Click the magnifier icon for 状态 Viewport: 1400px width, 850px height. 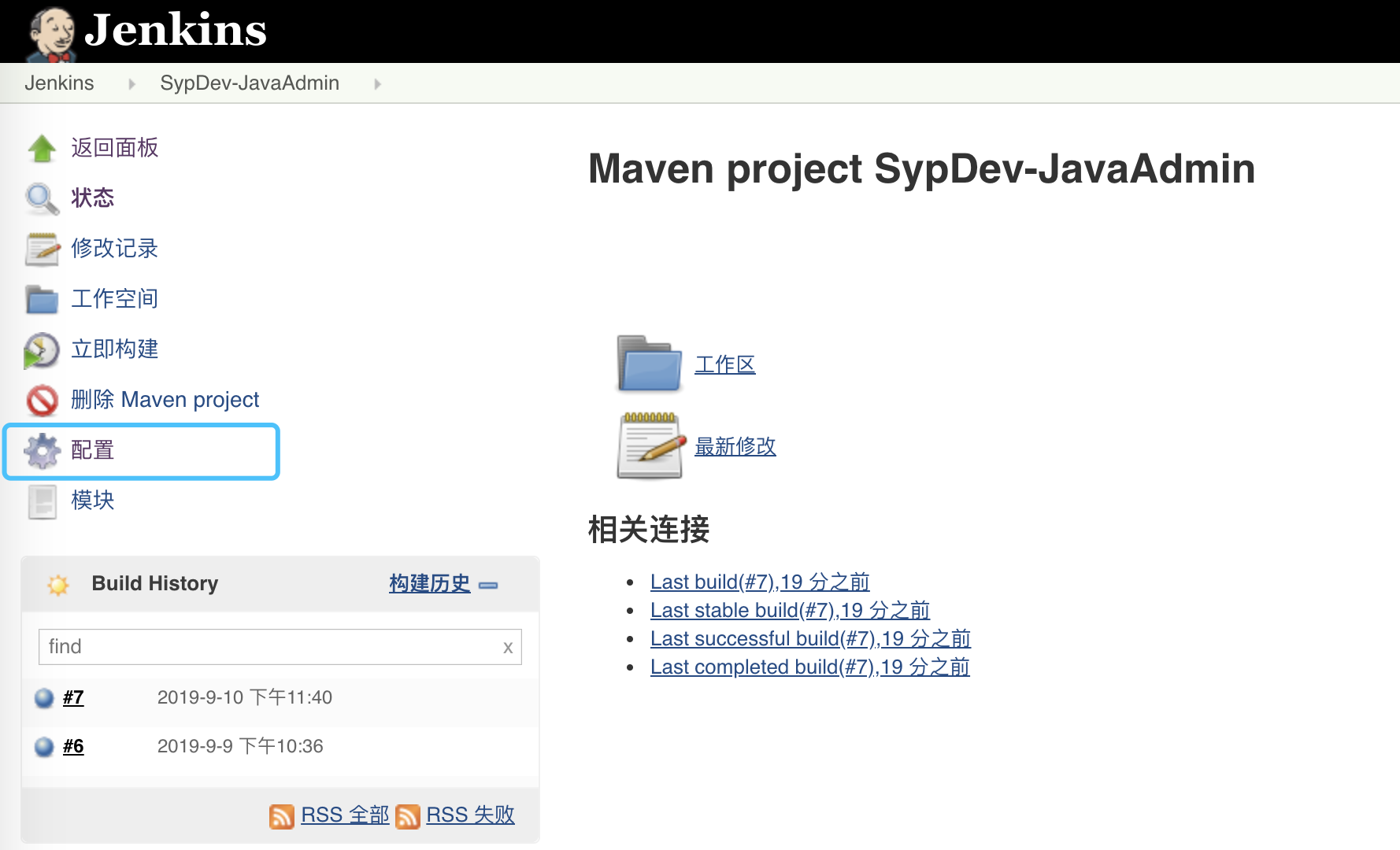[x=42, y=198]
